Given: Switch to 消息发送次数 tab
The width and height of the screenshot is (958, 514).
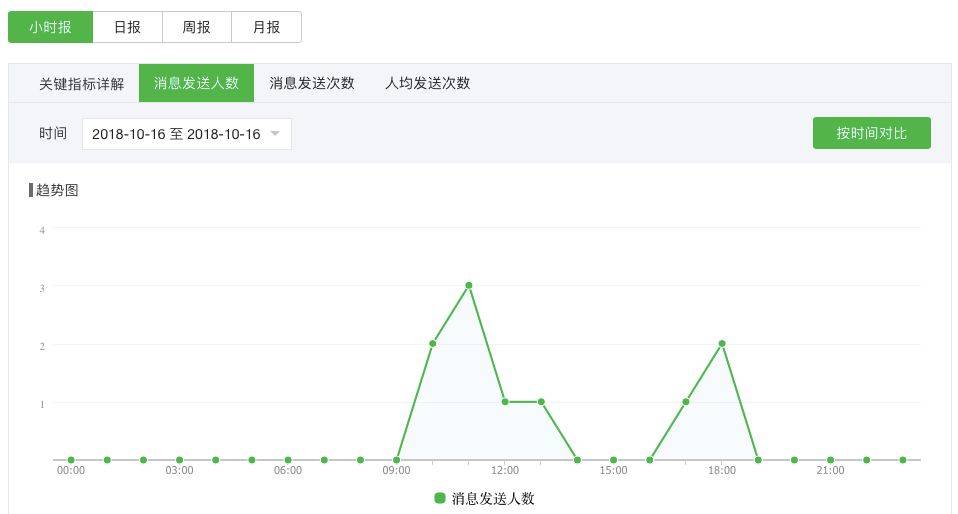Looking at the screenshot, I should (x=312, y=83).
